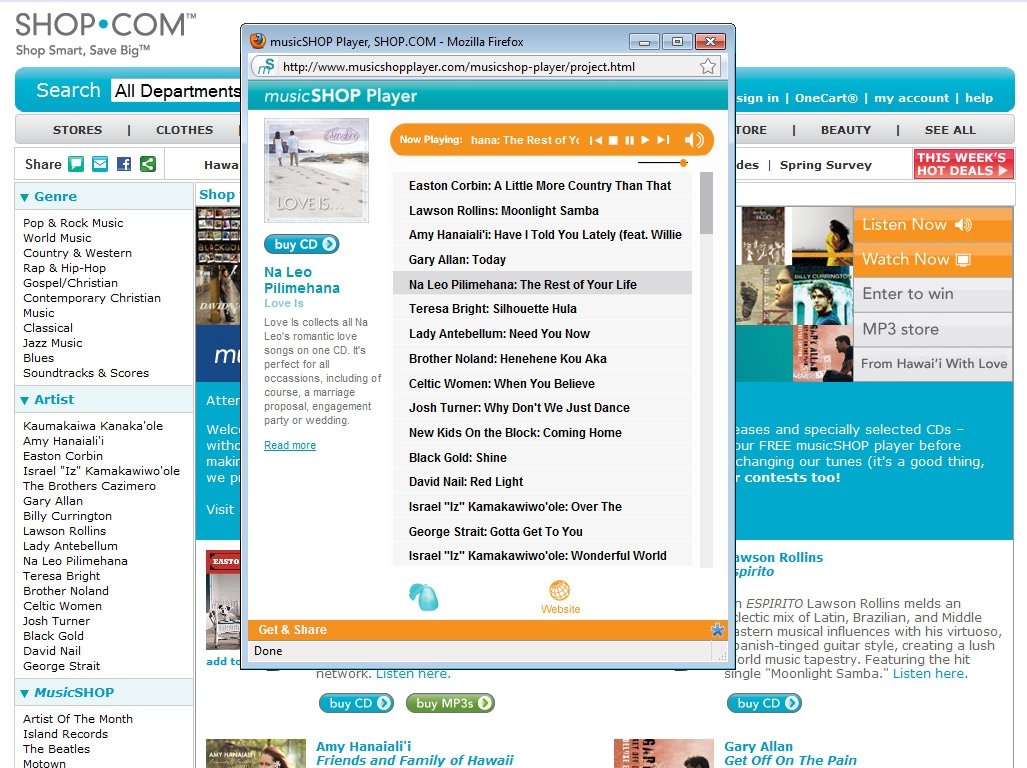1027x768 pixels.
Task: Open my account link
Action: [911, 98]
